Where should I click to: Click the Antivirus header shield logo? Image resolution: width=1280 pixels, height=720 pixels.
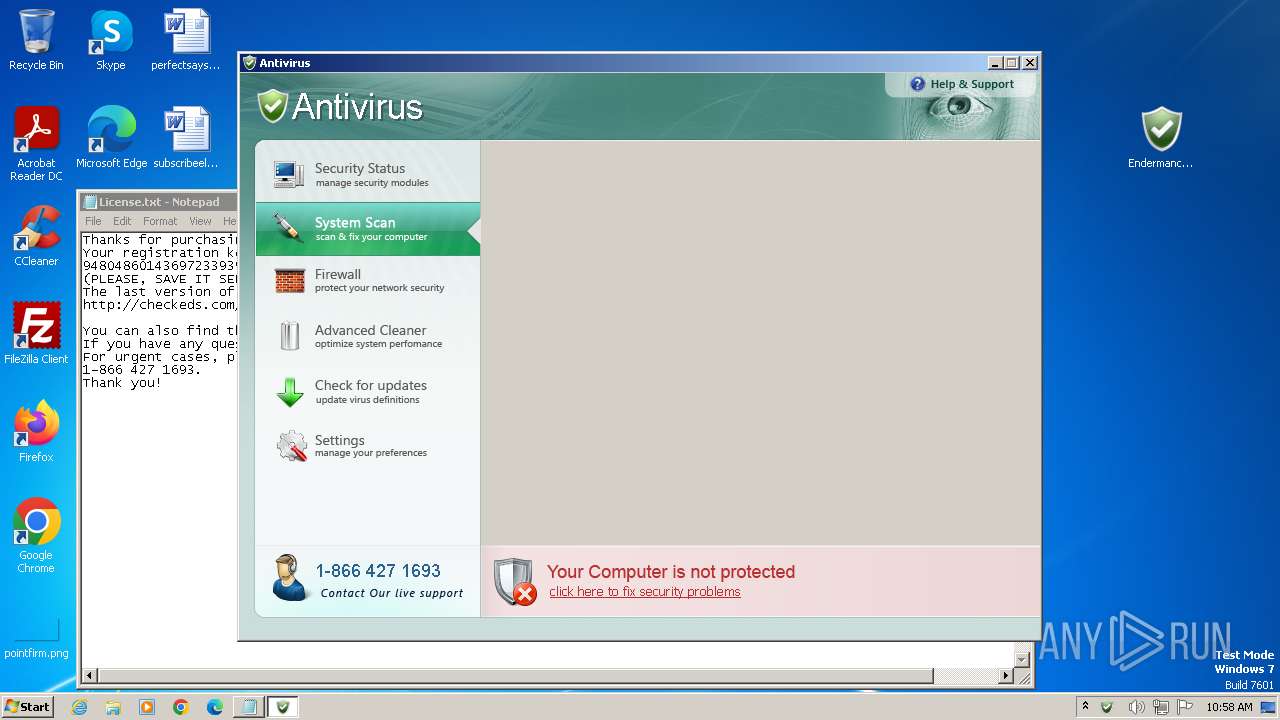[272, 106]
